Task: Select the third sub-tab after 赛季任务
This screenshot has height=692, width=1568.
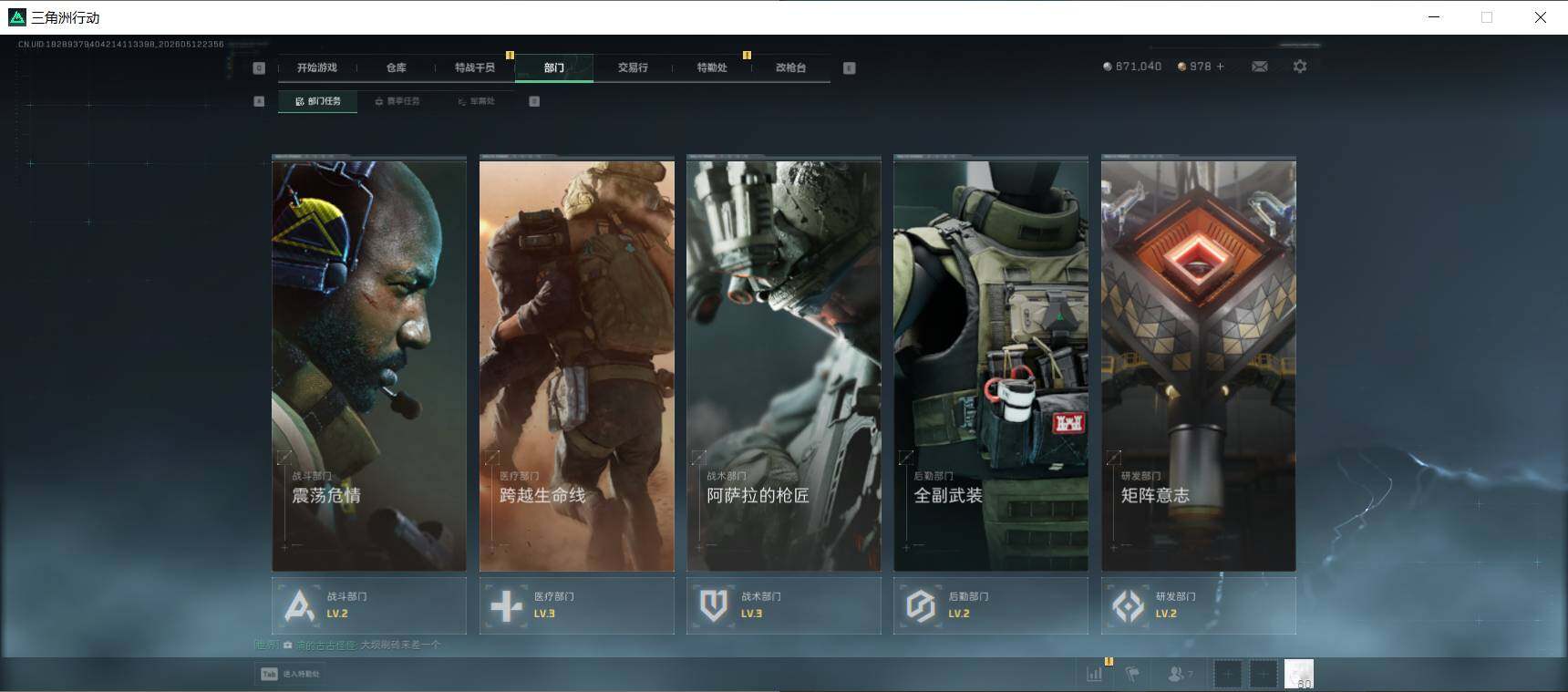Action: 477,101
